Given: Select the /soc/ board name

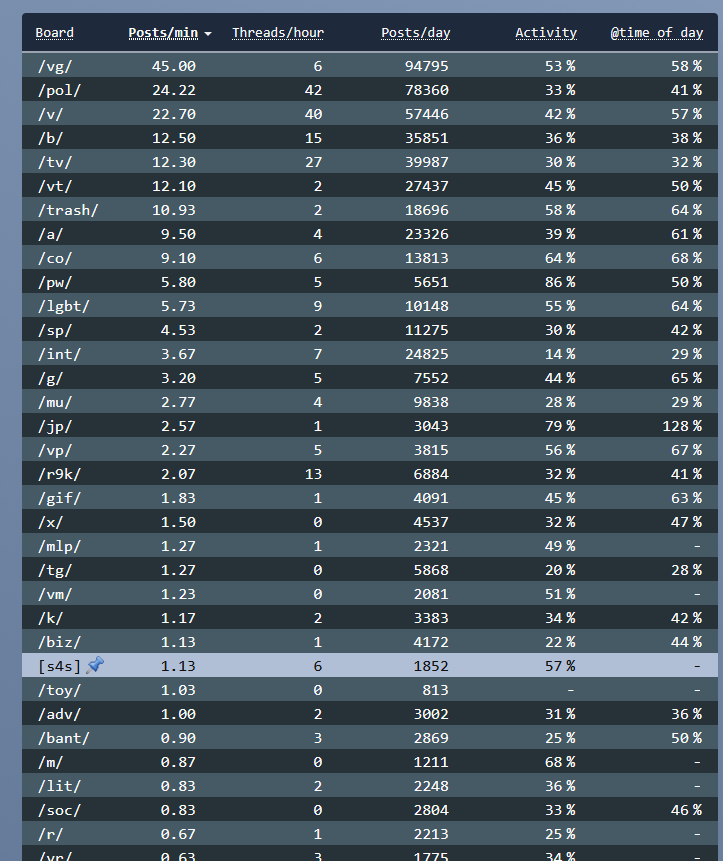Looking at the screenshot, I should (59, 810).
